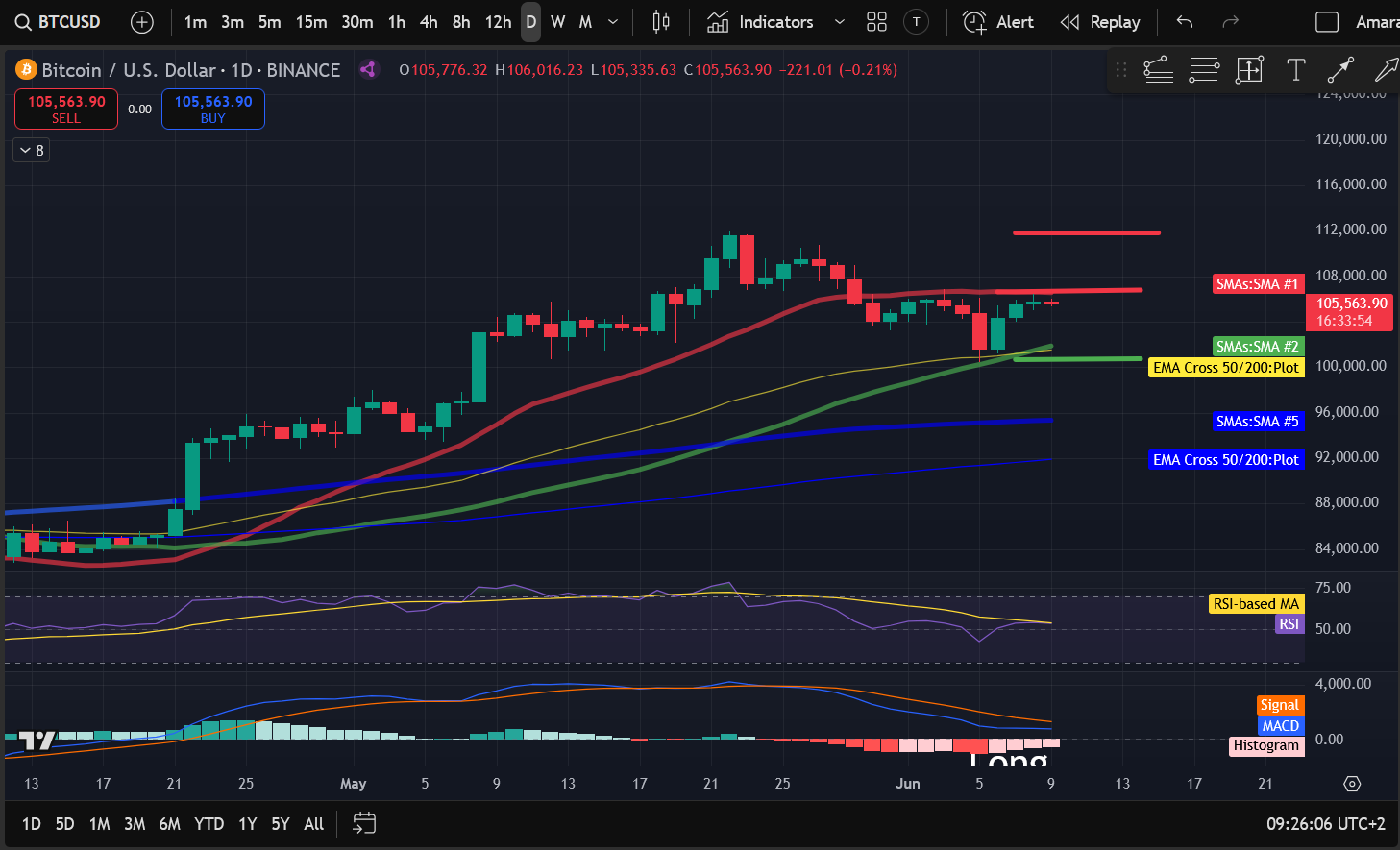This screenshot has width=1400, height=850.
Task: Open chart settings gear on the time axis
Action: pyautogui.click(x=1352, y=784)
